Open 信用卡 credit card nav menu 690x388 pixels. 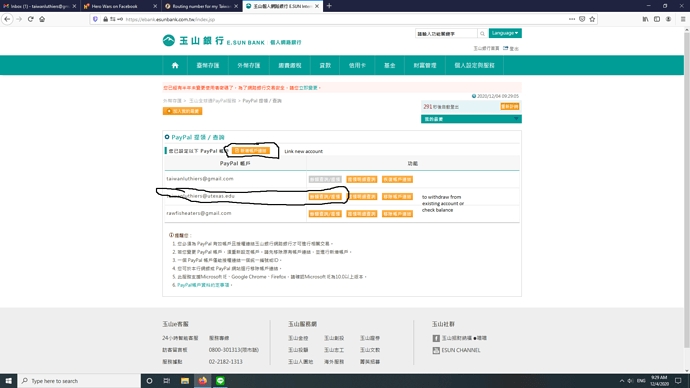[x=357, y=65]
